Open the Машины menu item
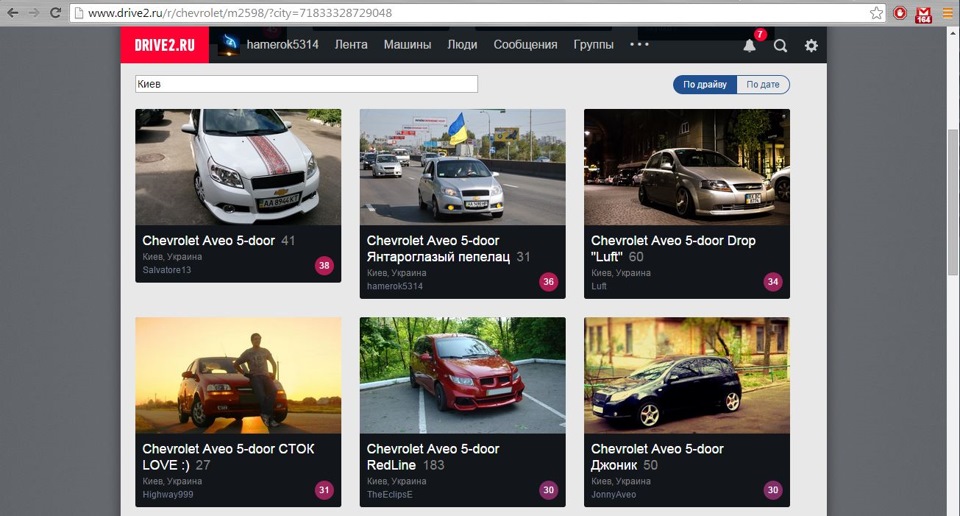The width and height of the screenshot is (960, 516). tap(407, 45)
